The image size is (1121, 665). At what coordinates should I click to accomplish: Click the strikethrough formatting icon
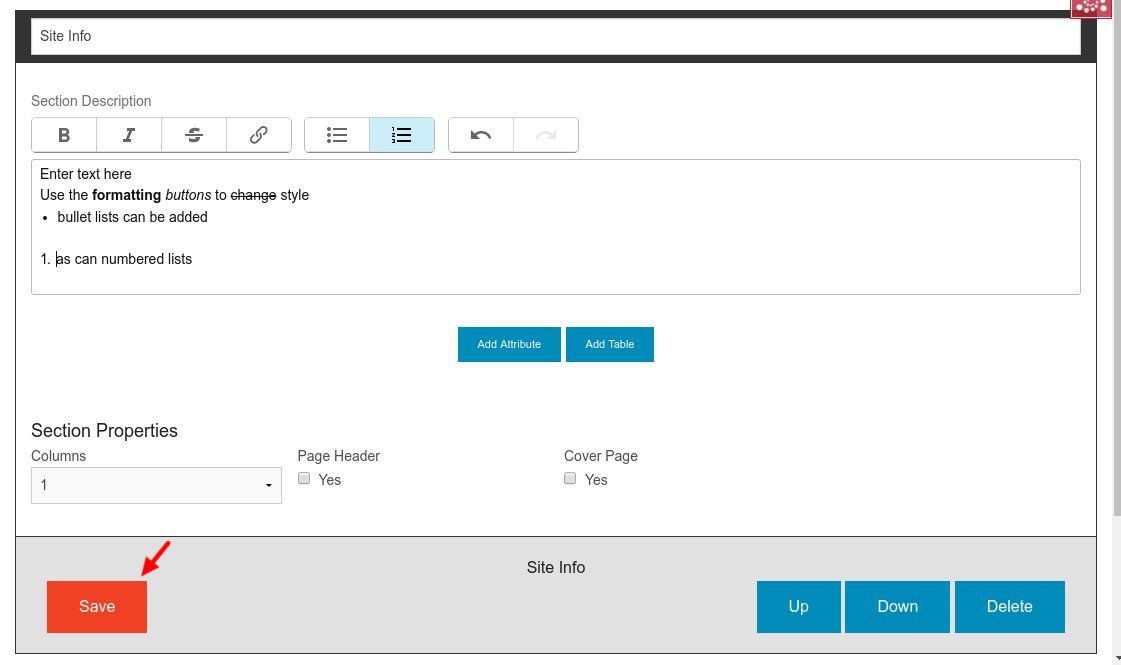194,135
